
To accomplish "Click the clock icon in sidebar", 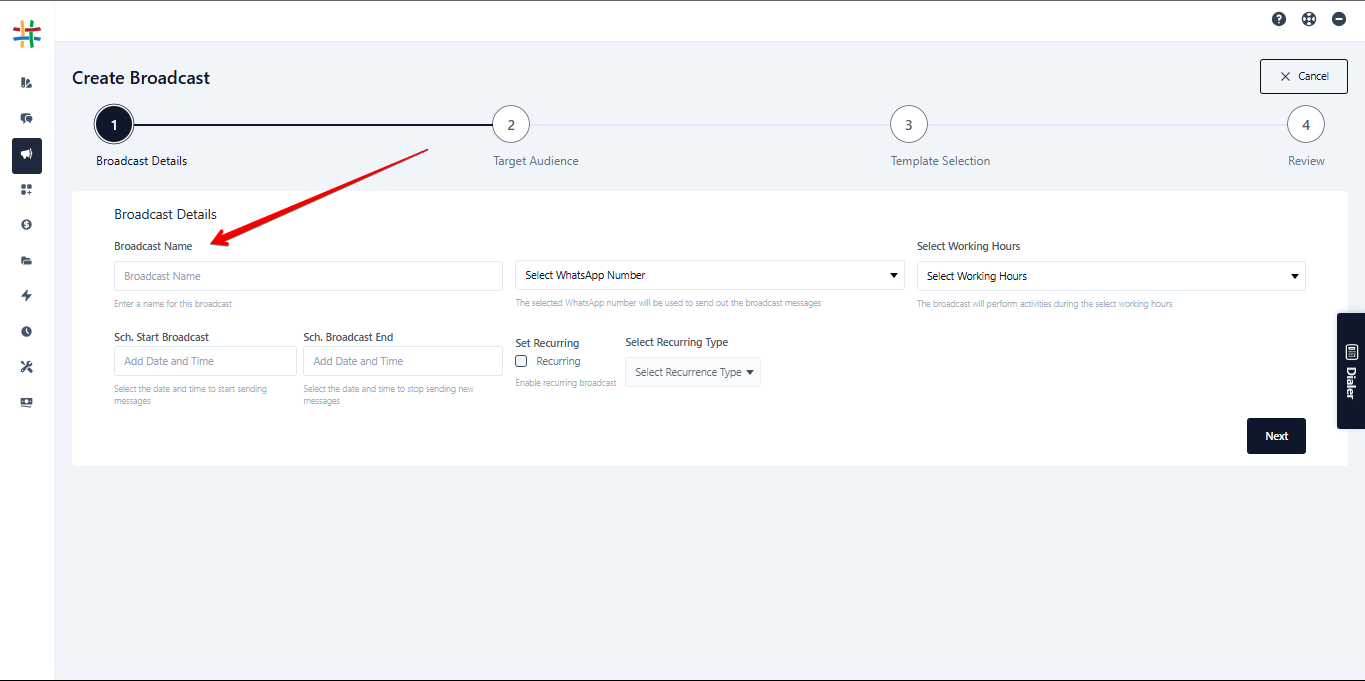I will pyautogui.click(x=27, y=331).
